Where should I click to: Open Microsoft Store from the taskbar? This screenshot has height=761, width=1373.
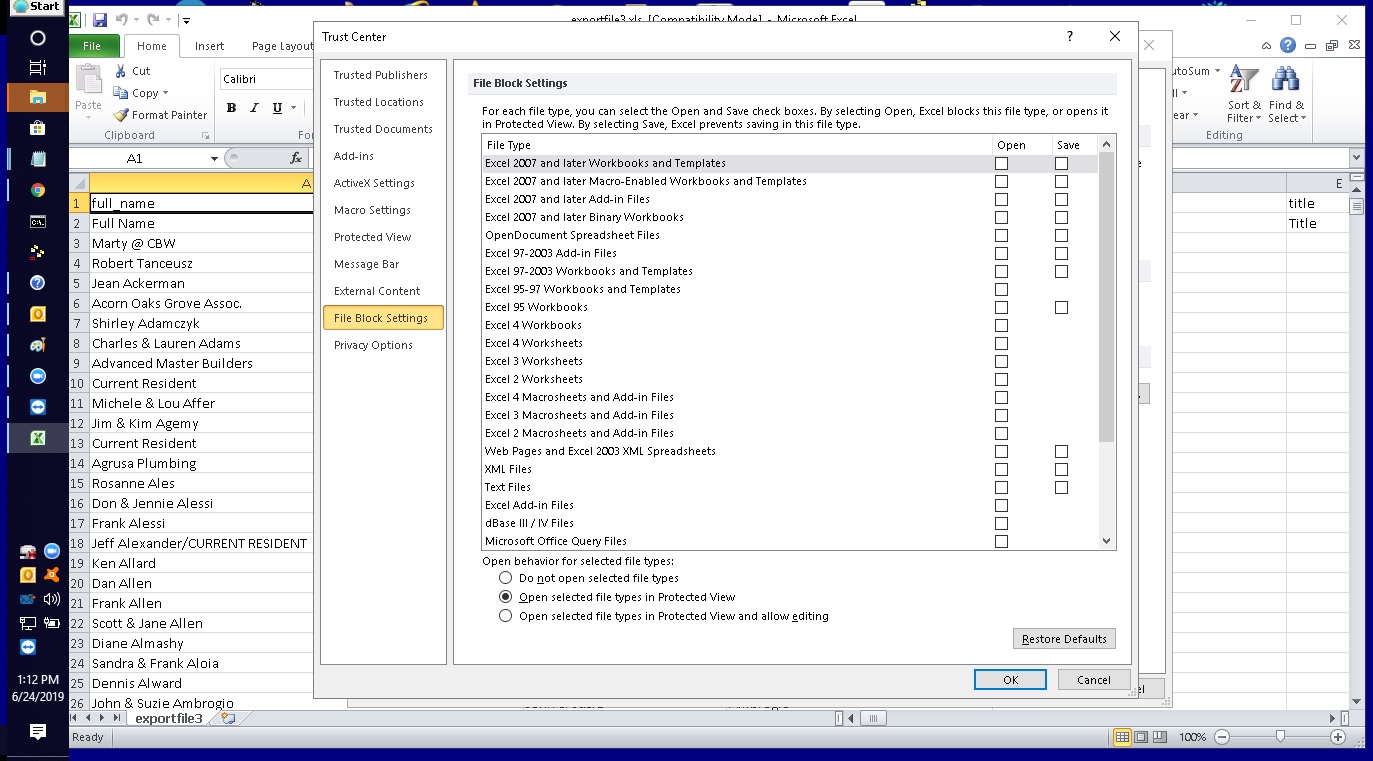click(38, 128)
